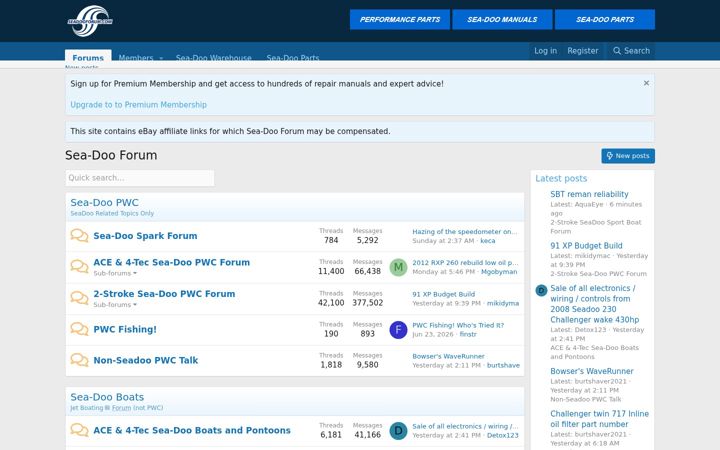
Task: Click the New posts button
Action: (x=628, y=156)
